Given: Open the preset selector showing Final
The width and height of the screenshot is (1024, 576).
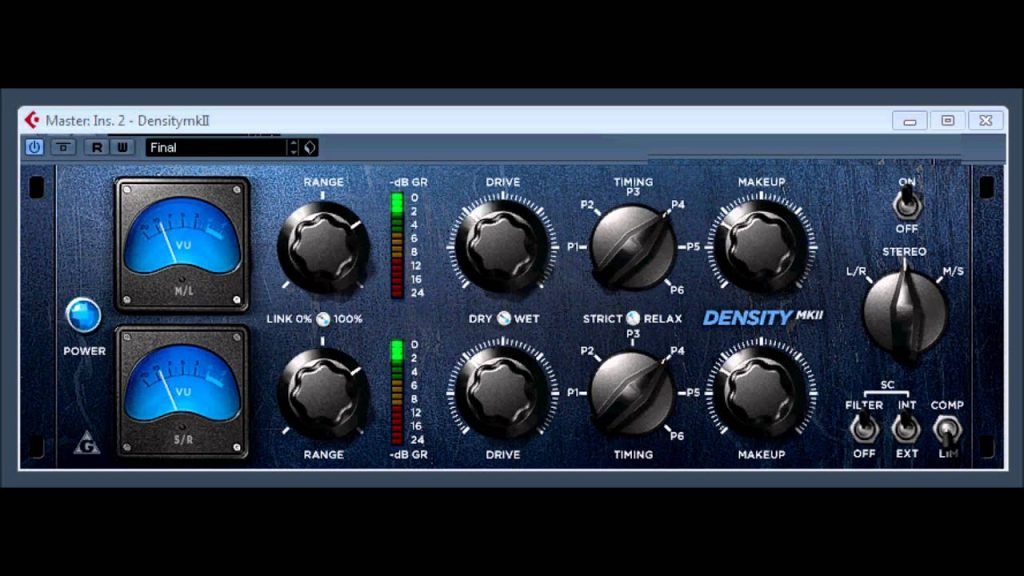Looking at the screenshot, I should point(215,146).
